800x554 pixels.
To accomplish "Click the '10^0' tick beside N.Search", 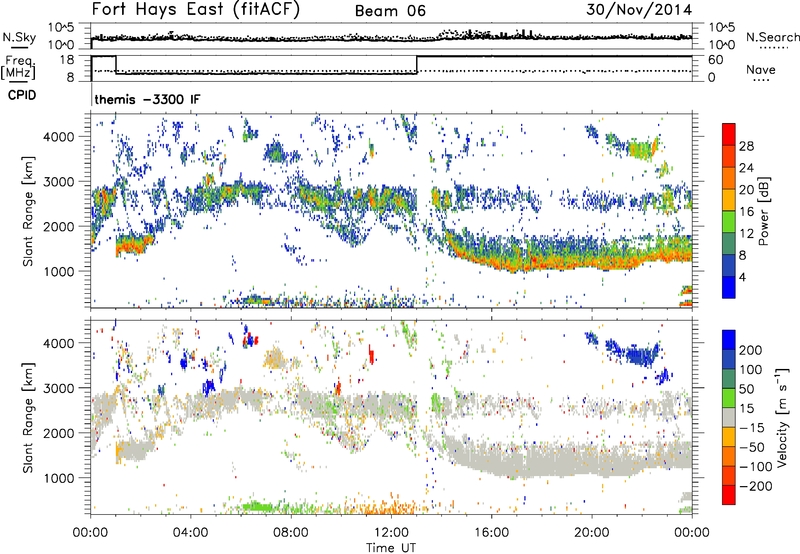I will coord(722,44).
